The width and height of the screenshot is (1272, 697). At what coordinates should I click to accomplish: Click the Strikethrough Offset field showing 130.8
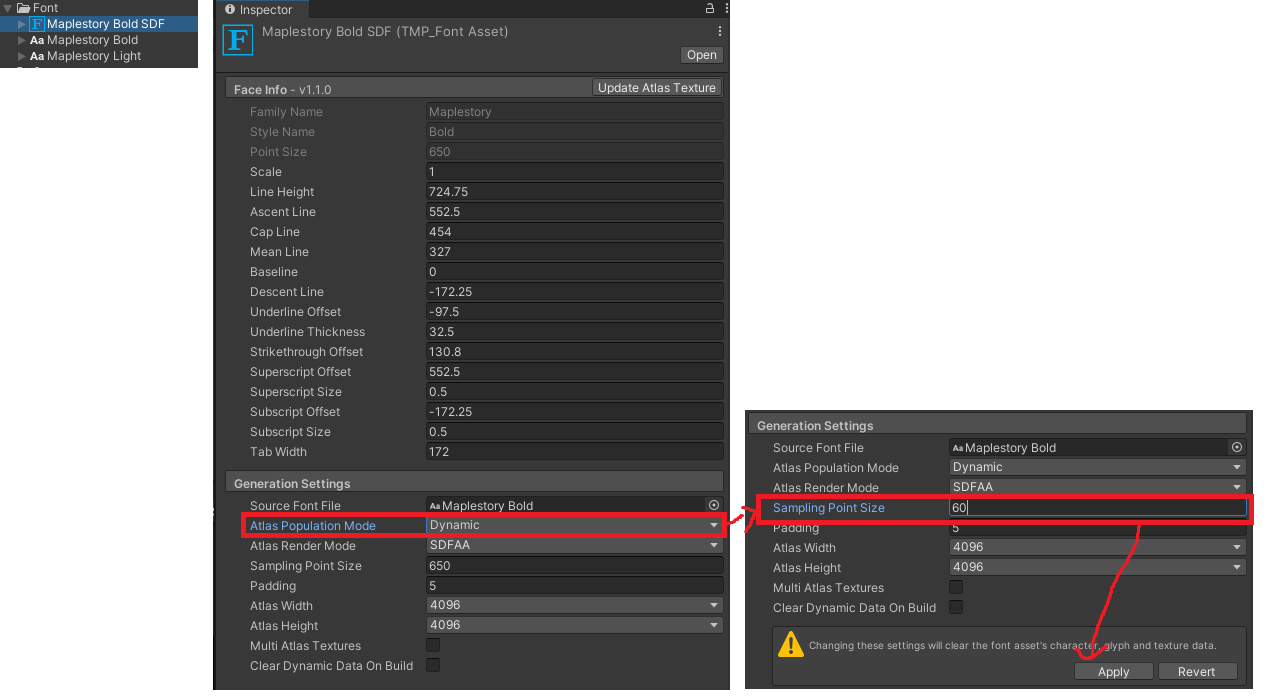575,351
